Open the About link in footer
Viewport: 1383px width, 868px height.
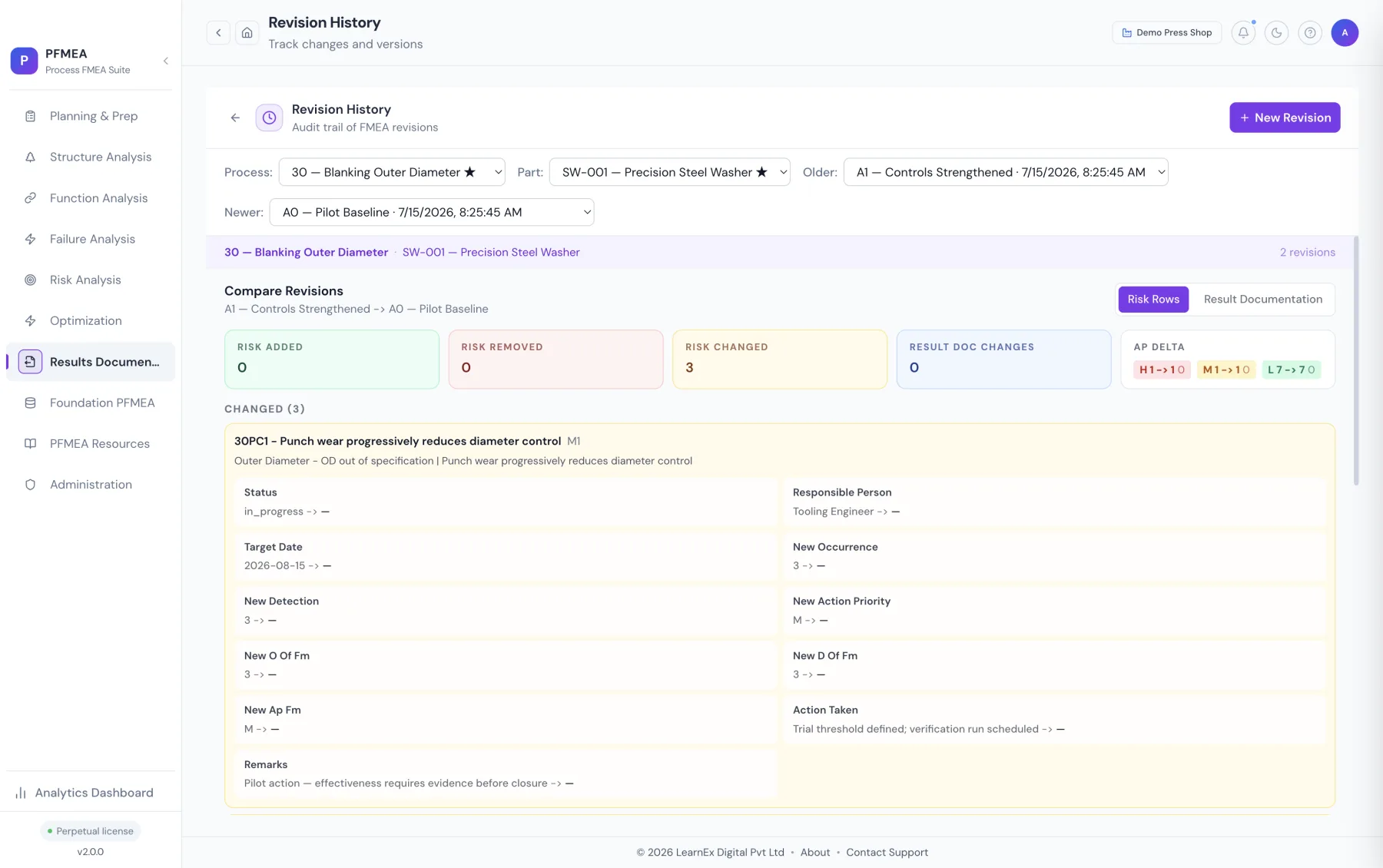(x=815, y=853)
